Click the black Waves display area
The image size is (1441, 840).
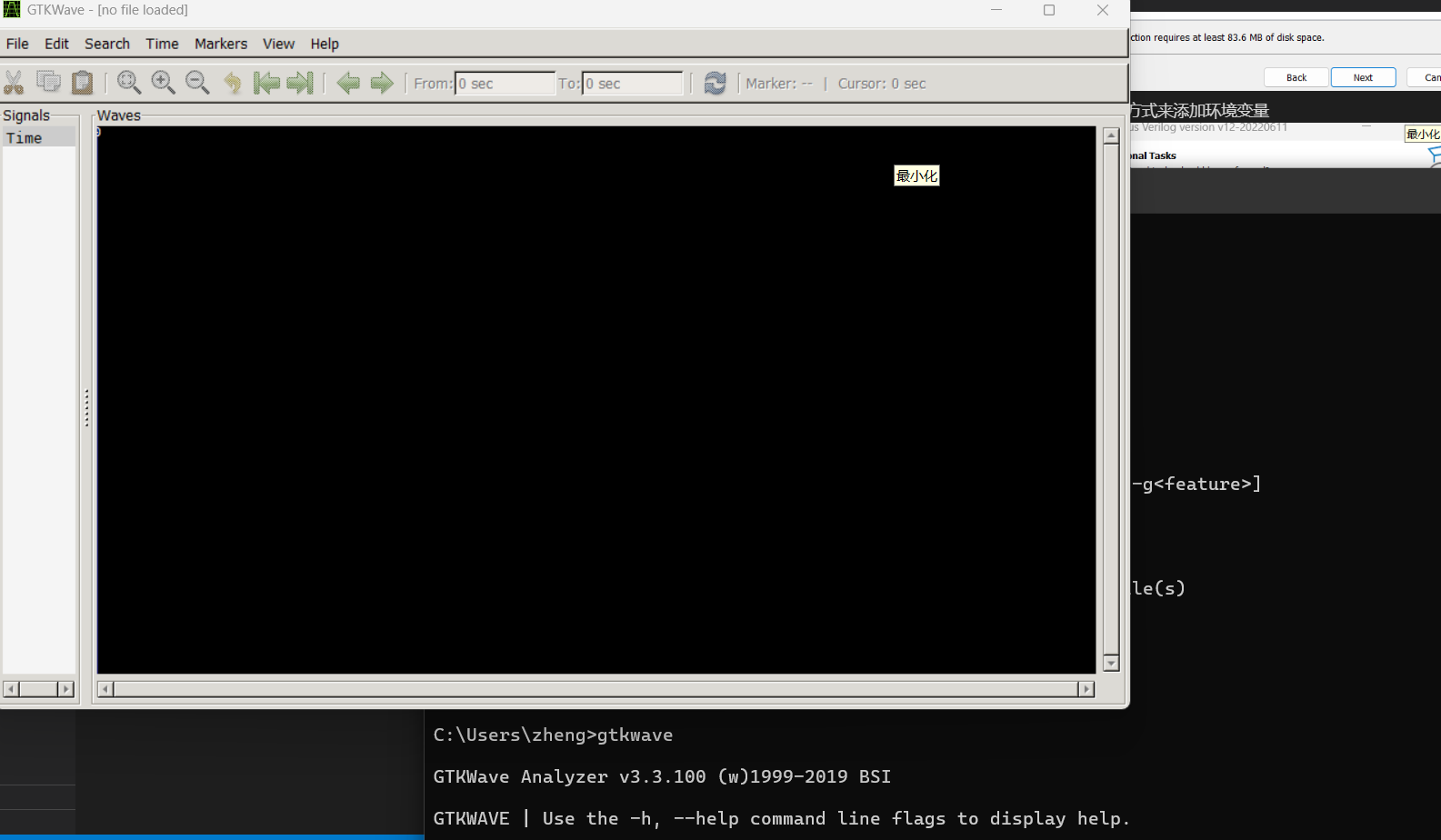[596, 400]
